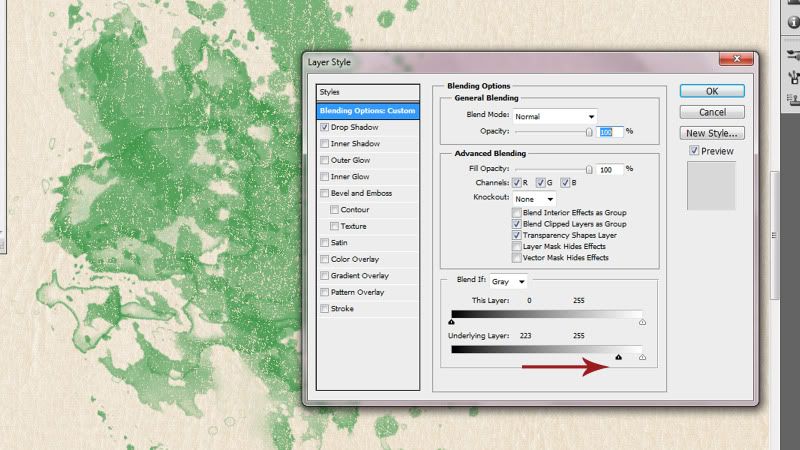Click Underlying Layer black slider handle

coord(618,356)
